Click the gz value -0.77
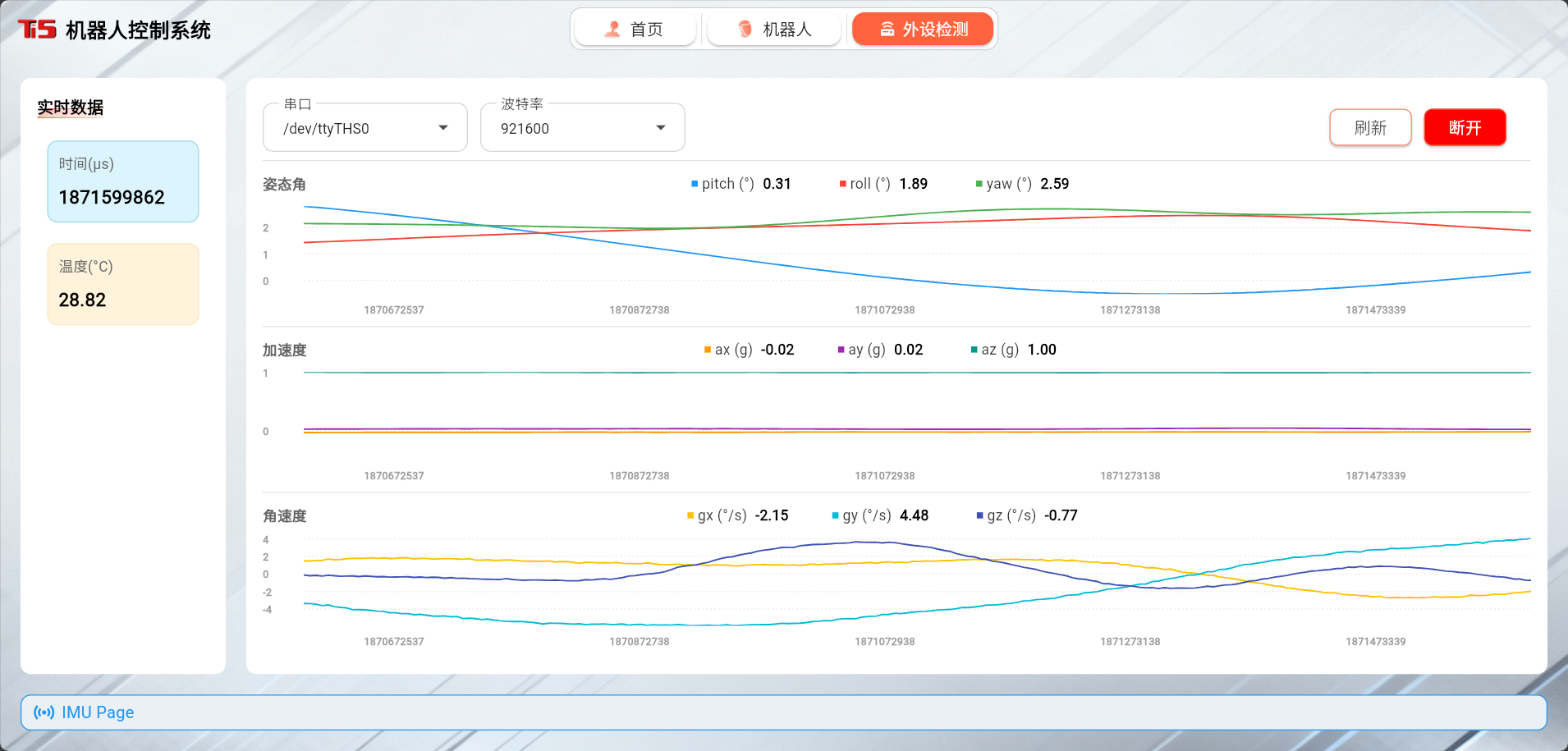 pos(1061,515)
